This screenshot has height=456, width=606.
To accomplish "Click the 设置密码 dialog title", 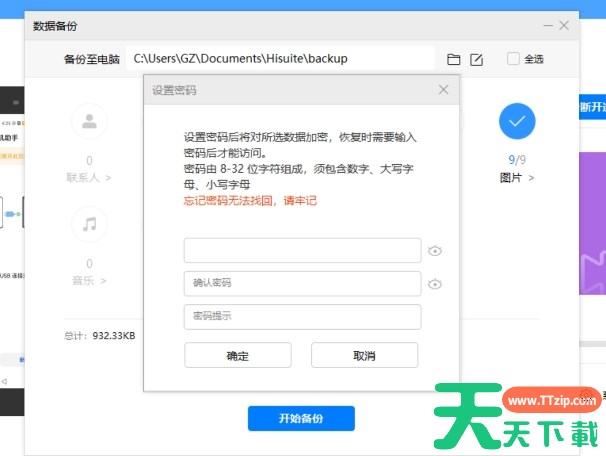I will pyautogui.click(x=174, y=90).
